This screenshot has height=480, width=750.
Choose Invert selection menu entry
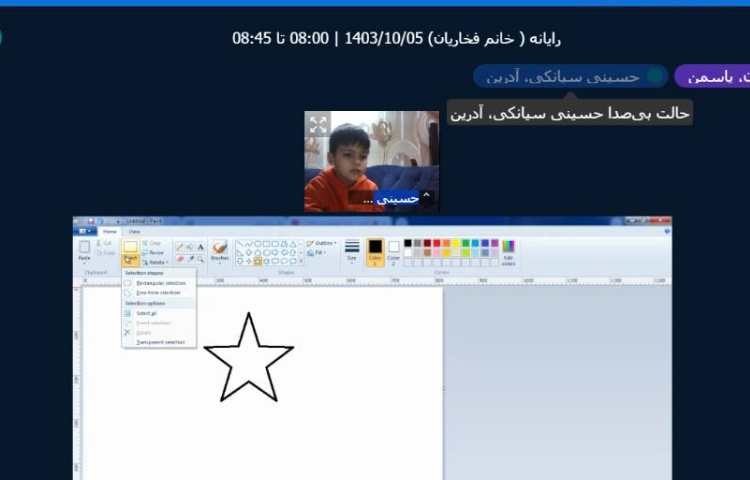click(159, 323)
